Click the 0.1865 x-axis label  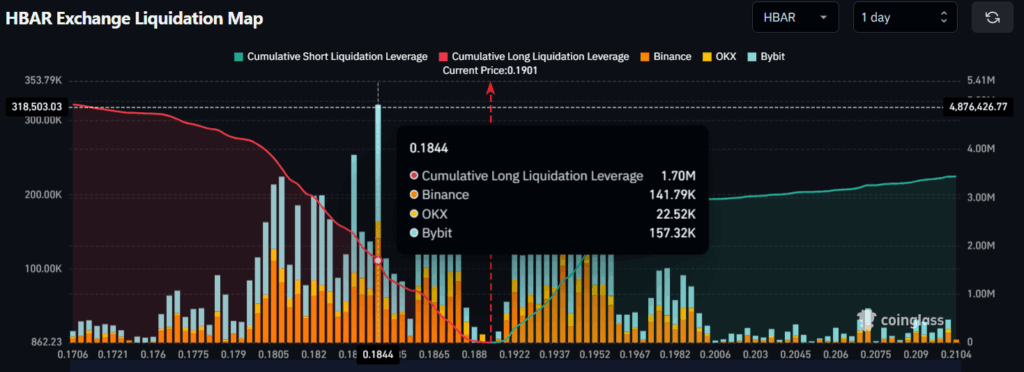tap(434, 354)
